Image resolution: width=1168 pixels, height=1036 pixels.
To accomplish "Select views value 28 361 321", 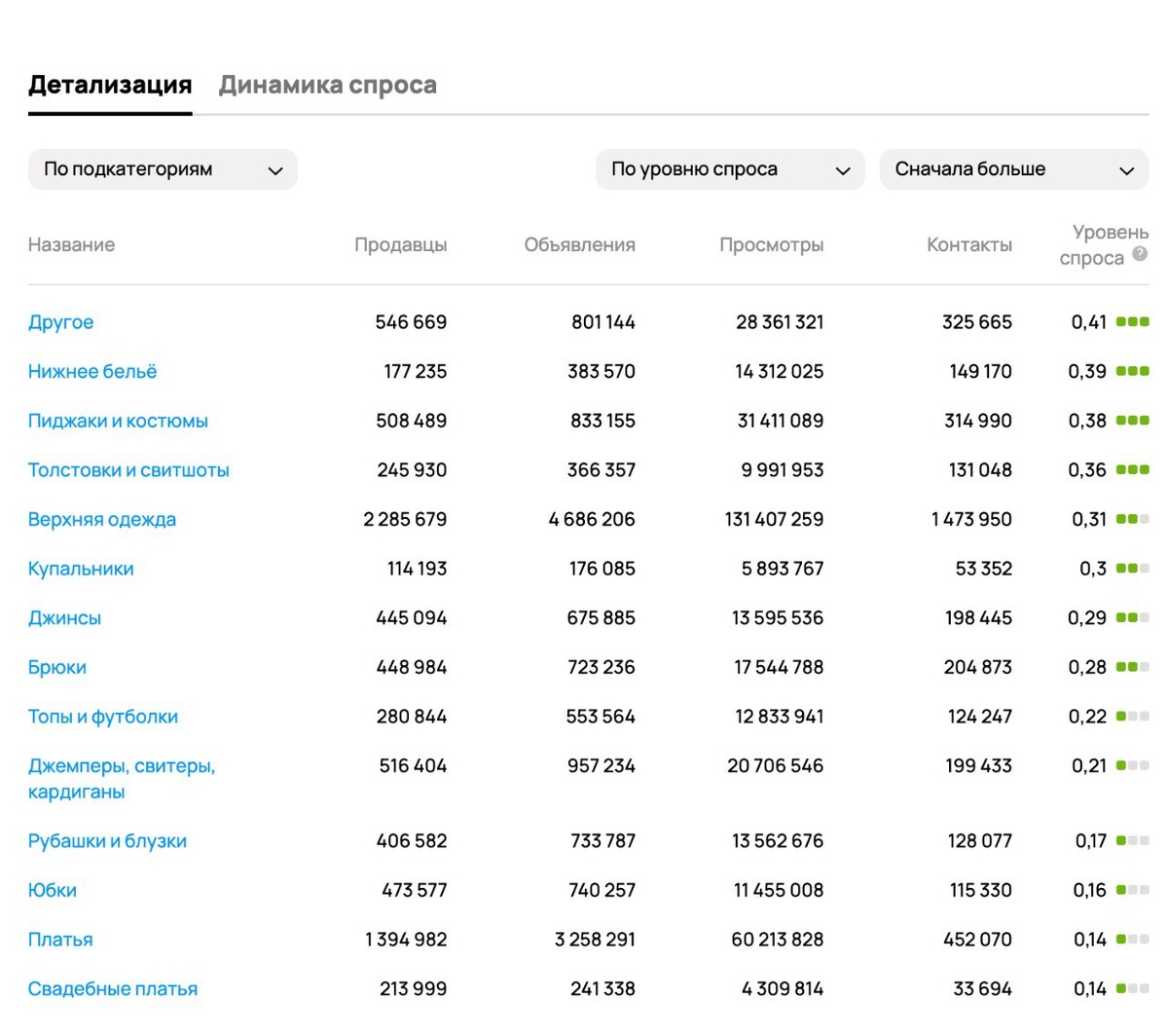I will (780, 322).
